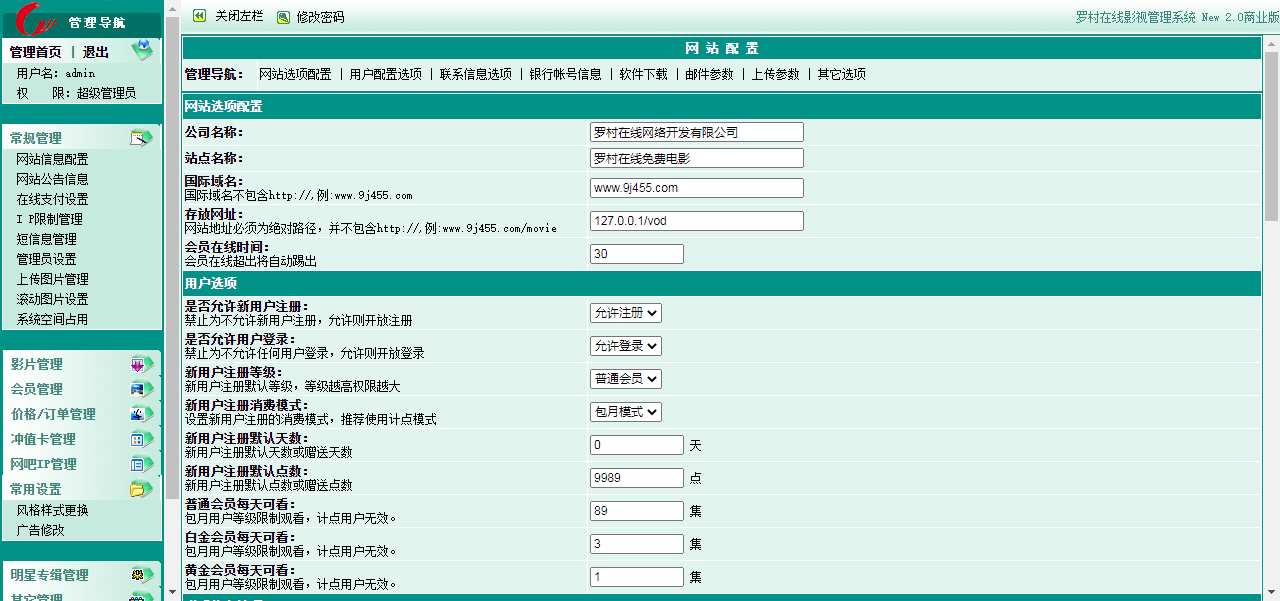
Task: Click the 公司名称 input field
Action: click(x=697, y=132)
